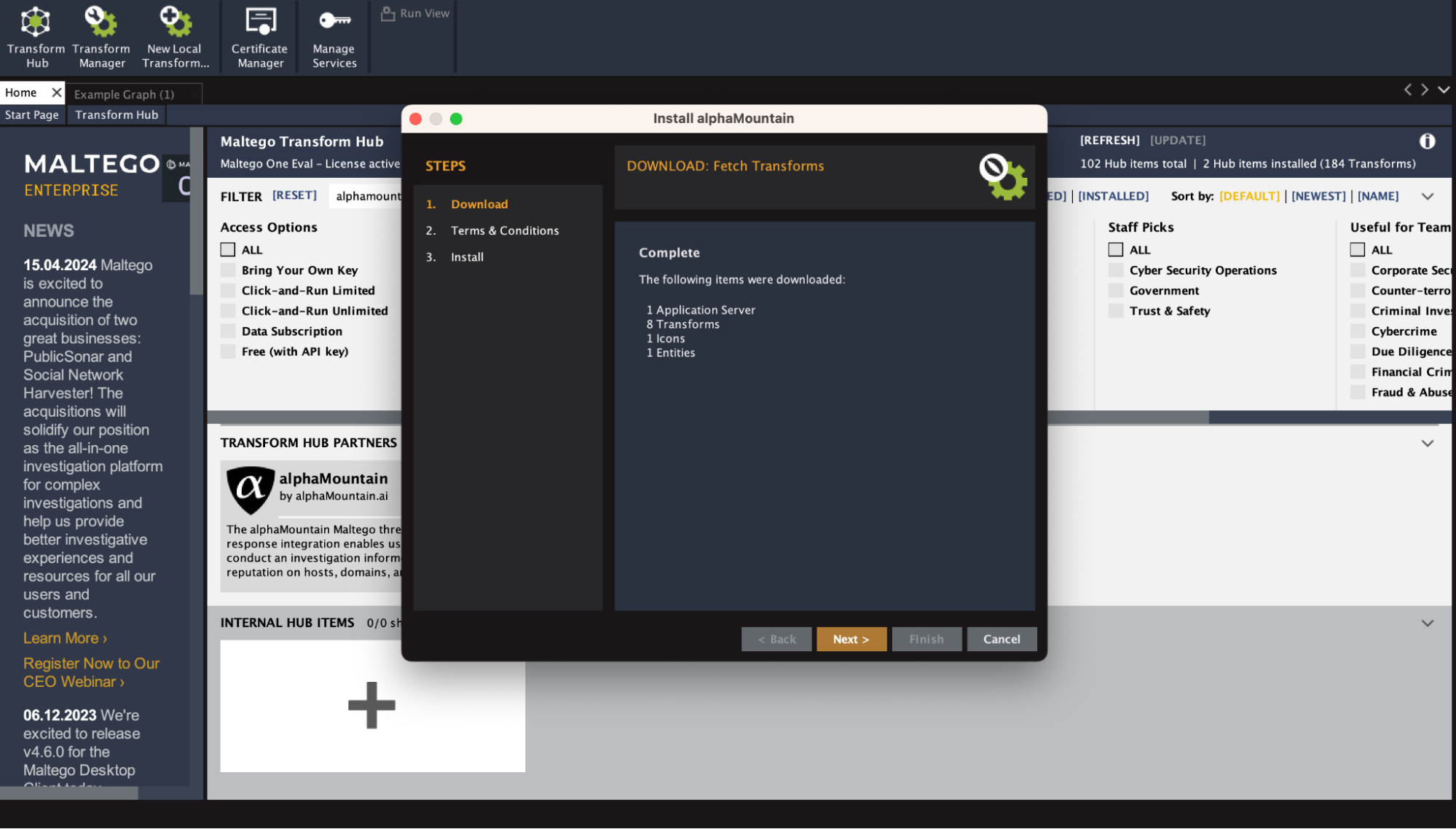This screenshot has width=1456, height=829.
Task: Click the news panel horizontal scrollbar
Action: click(x=69, y=793)
